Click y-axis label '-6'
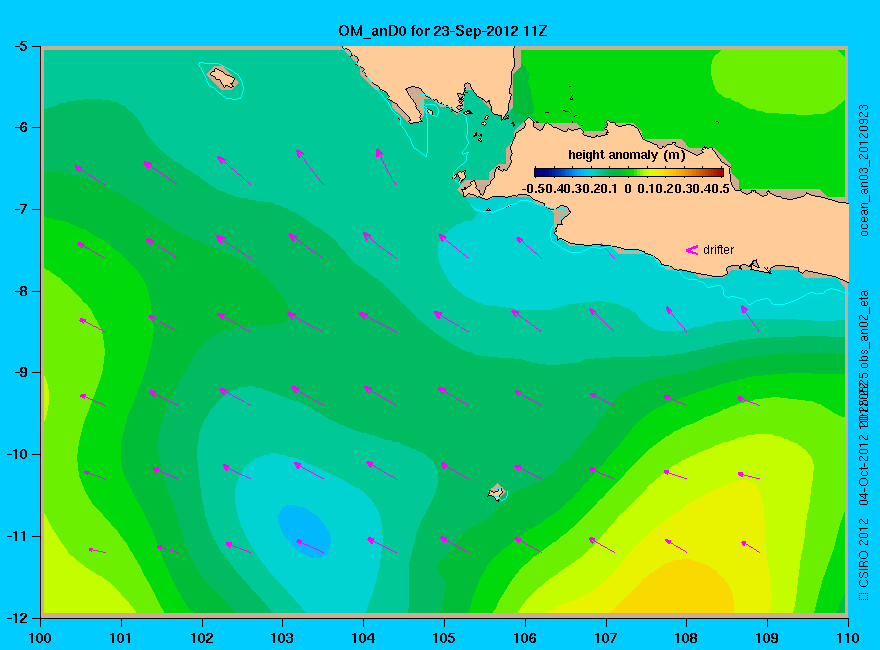This screenshot has width=880, height=650. (20, 127)
